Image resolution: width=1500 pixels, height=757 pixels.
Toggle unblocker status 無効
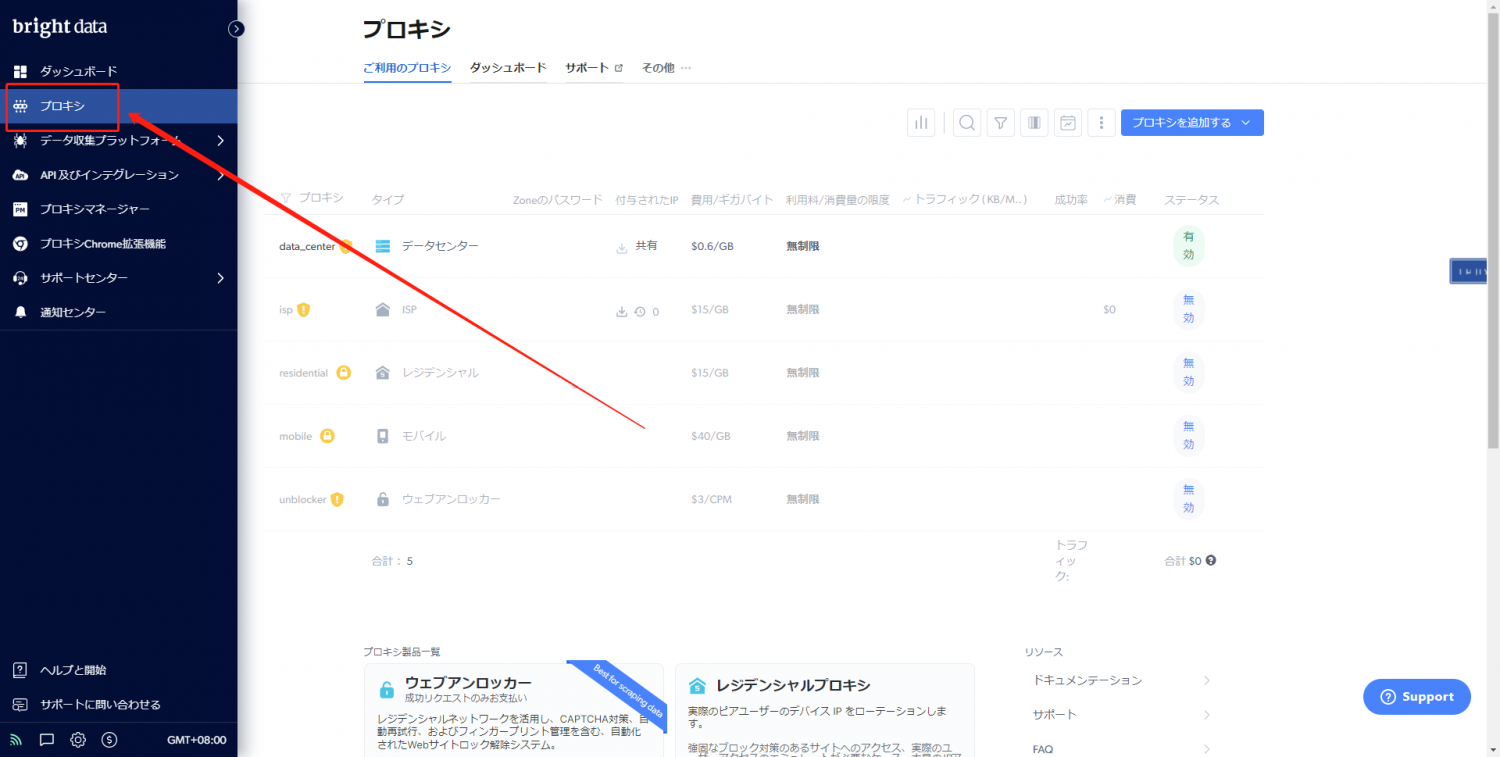point(1188,499)
